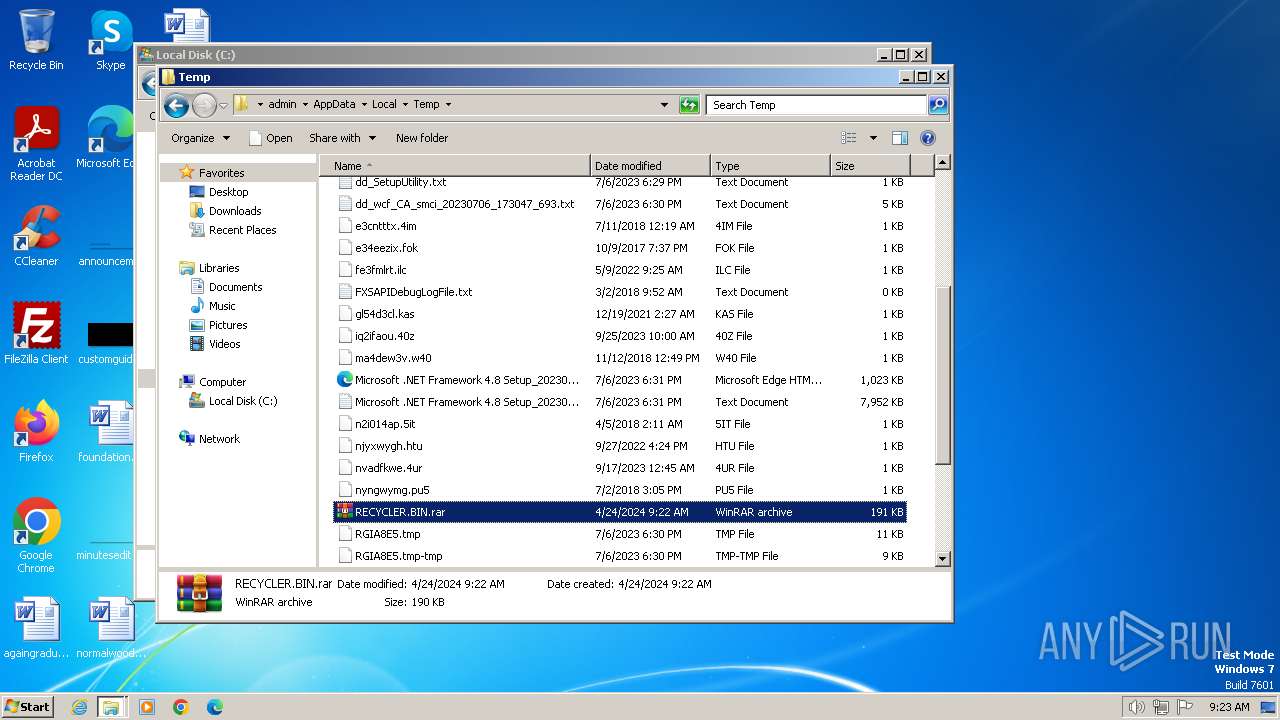1280x720 pixels.
Task: Select Videos library
Action: (224, 344)
